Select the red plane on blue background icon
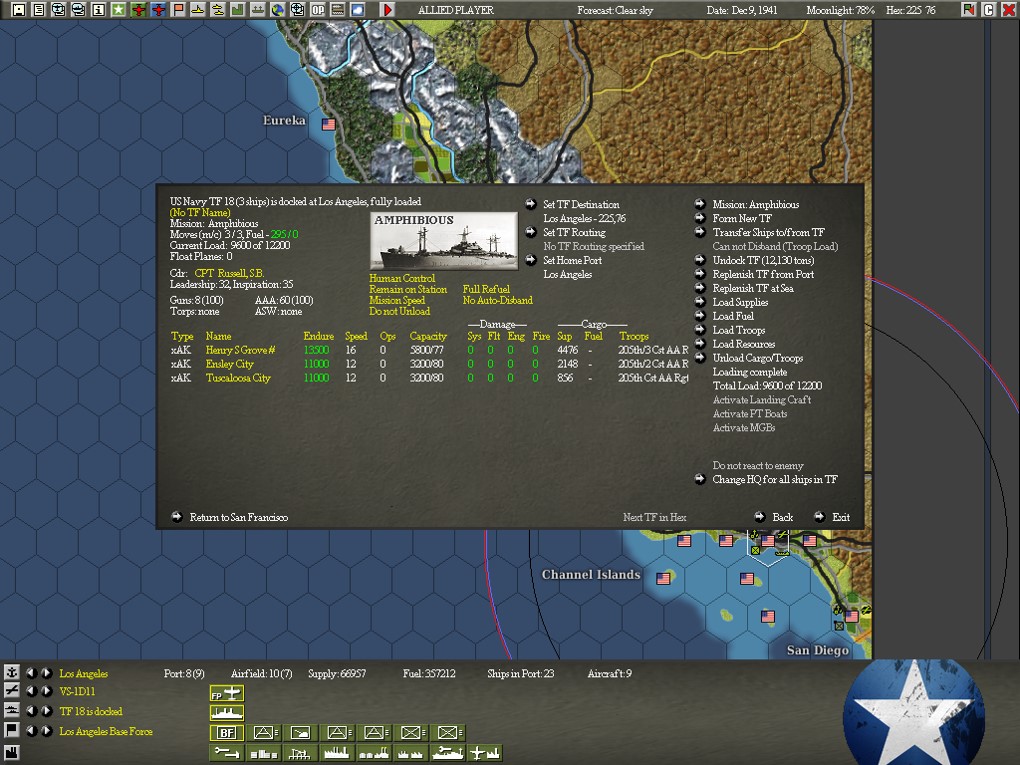 pyautogui.click(x=158, y=10)
